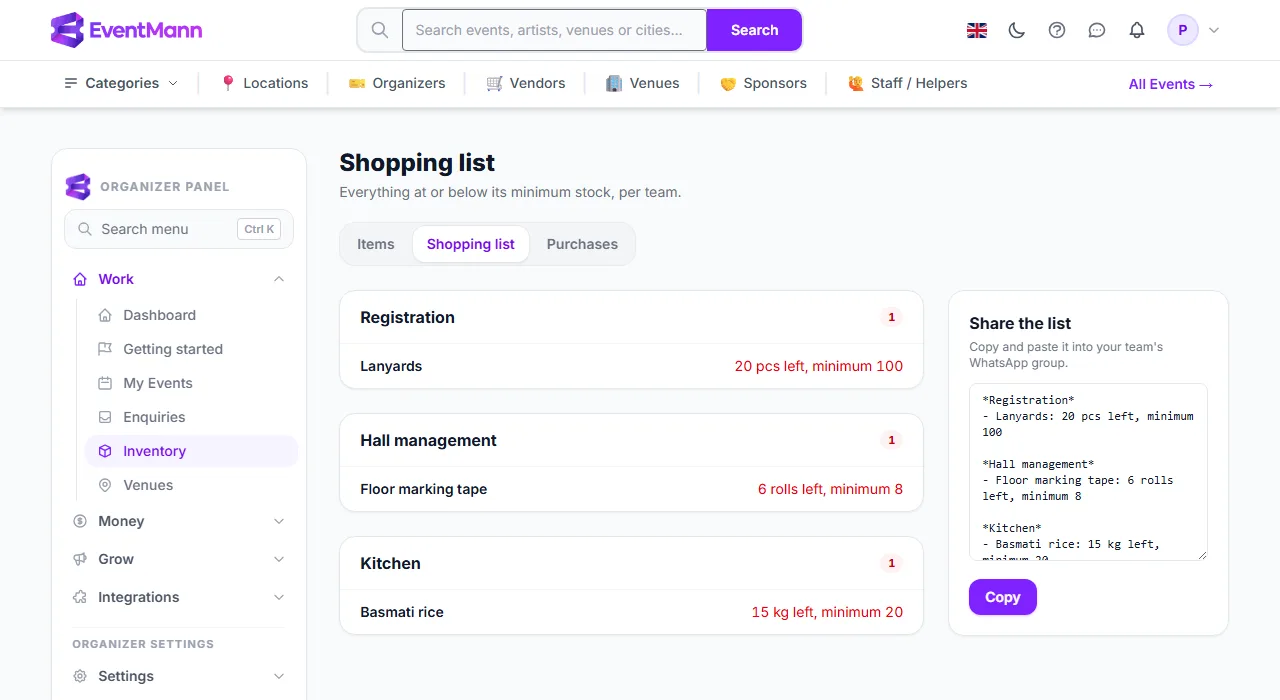Go to Vendors
The image size is (1280, 700).
526,83
